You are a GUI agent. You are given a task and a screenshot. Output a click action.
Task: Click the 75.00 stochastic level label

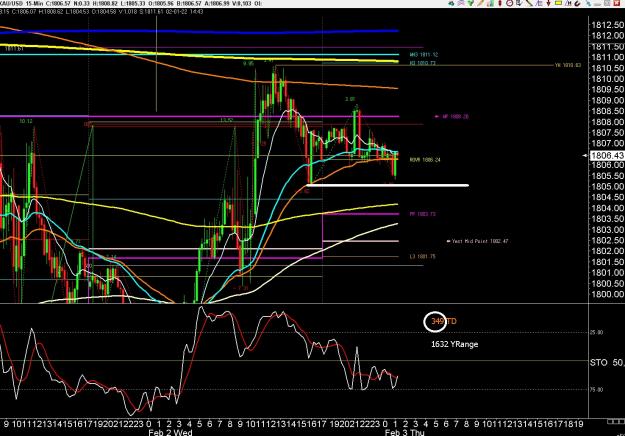[596, 390]
